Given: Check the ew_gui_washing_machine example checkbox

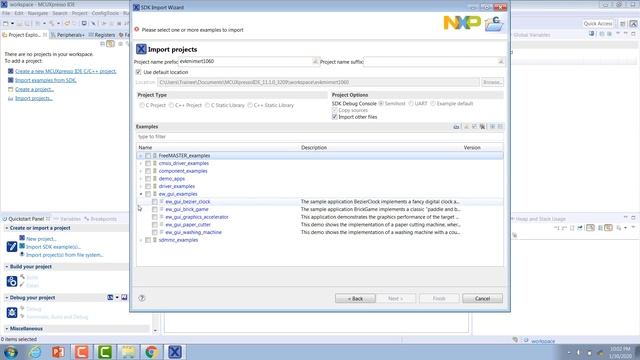Looking at the screenshot, I should click(x=155, y=232).
